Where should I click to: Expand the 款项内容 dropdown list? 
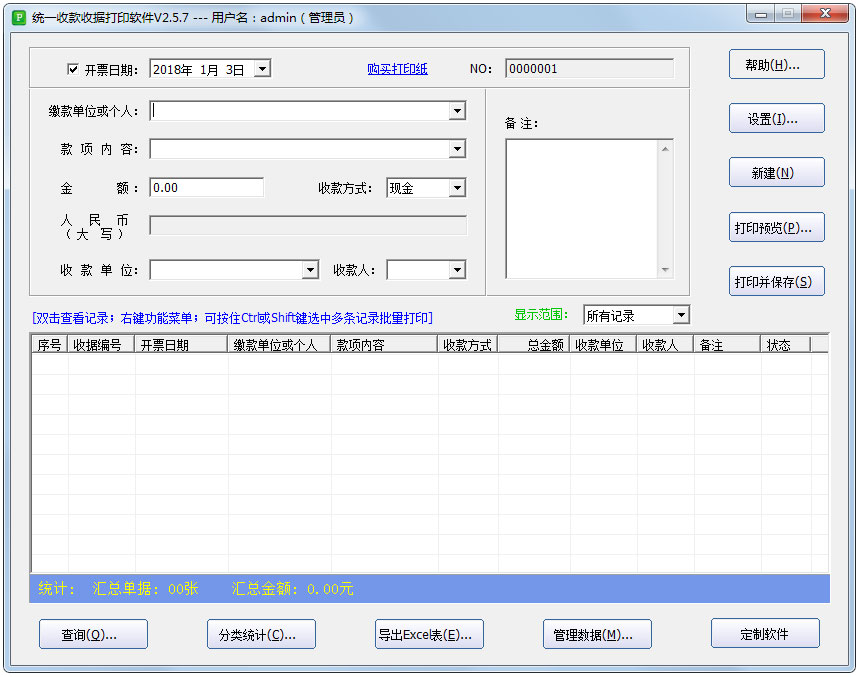457,149
